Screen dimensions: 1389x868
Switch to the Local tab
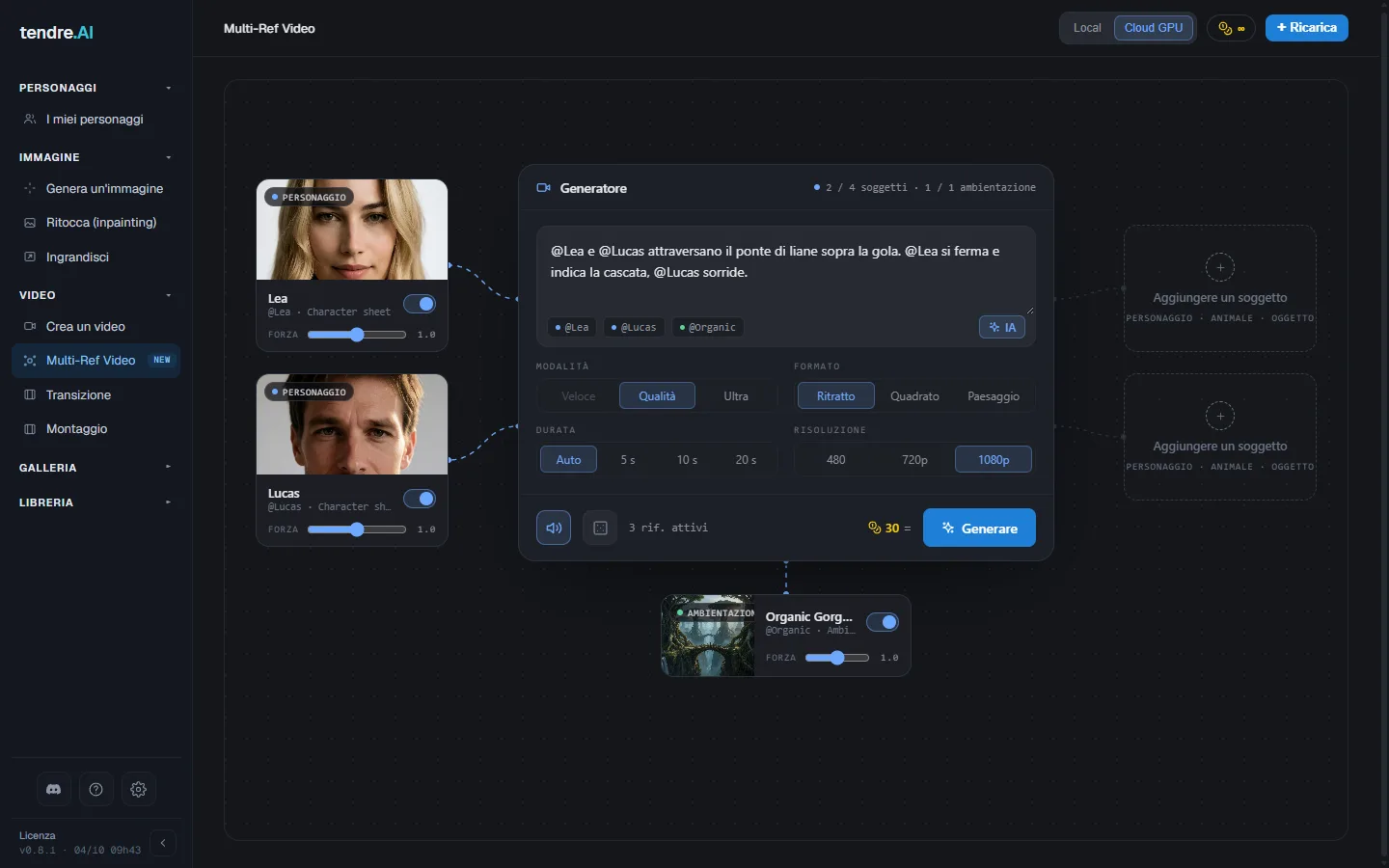click(x=1087, y=28)
